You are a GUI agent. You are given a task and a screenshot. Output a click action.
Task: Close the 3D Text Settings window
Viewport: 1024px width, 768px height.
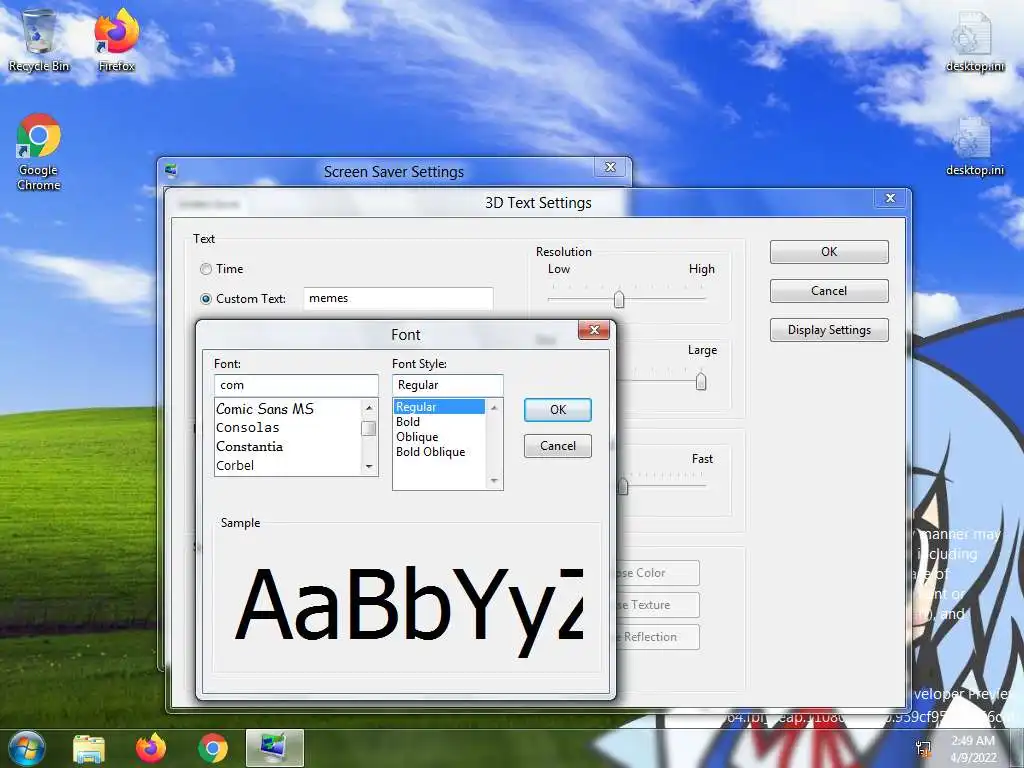890,198
